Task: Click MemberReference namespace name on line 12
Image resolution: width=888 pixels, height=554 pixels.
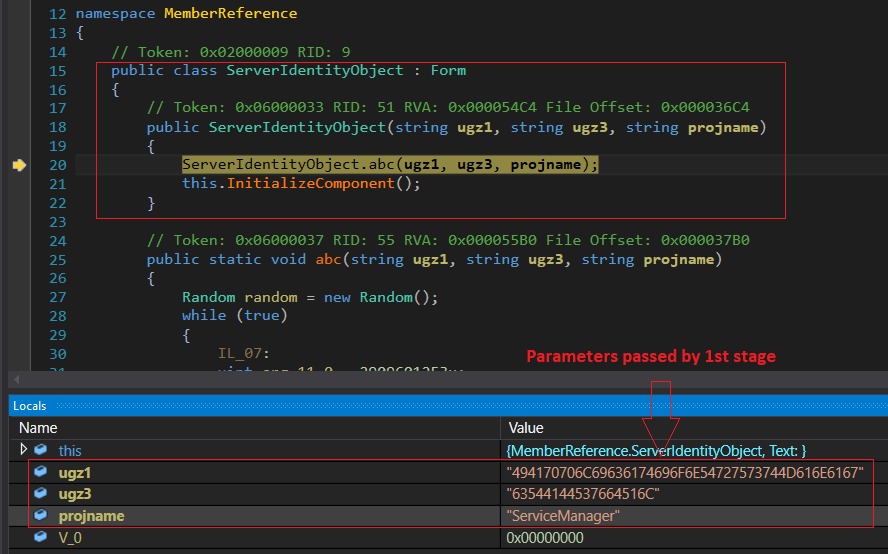Action: (x=230, y=14)
